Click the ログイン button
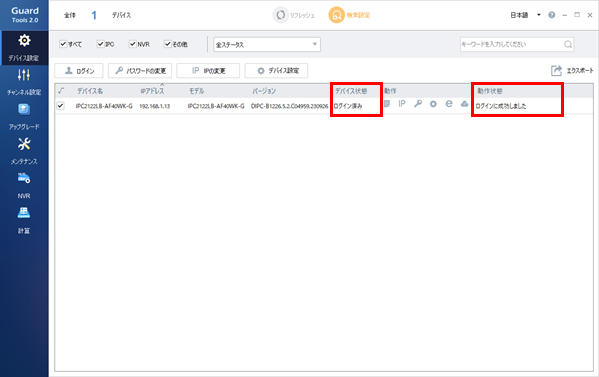 [x=79, y=71]
